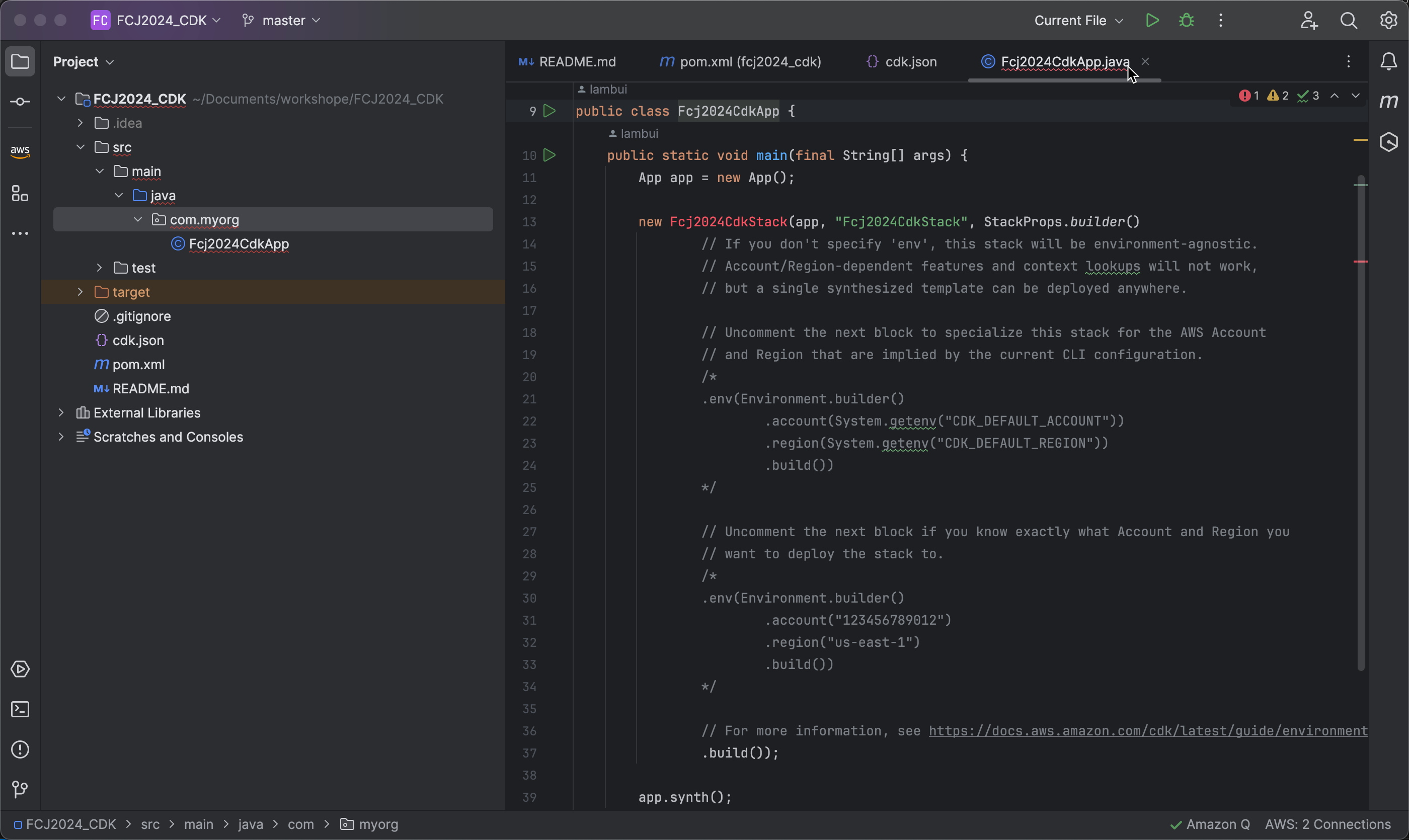Click run gutter icon for main method

pos(549,155)
